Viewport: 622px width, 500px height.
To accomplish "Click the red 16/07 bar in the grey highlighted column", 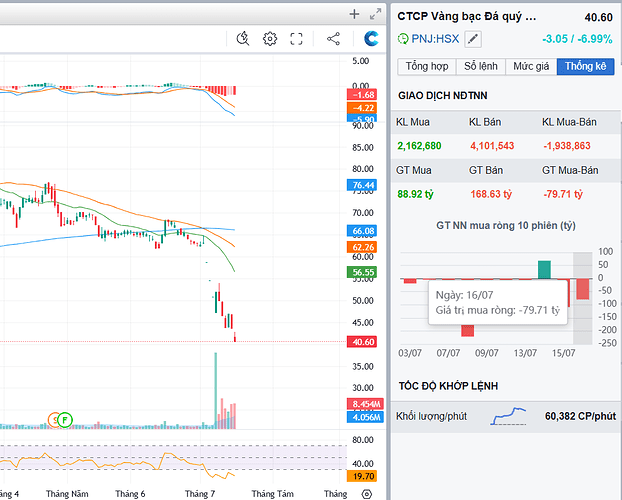I will coord(583,289).
